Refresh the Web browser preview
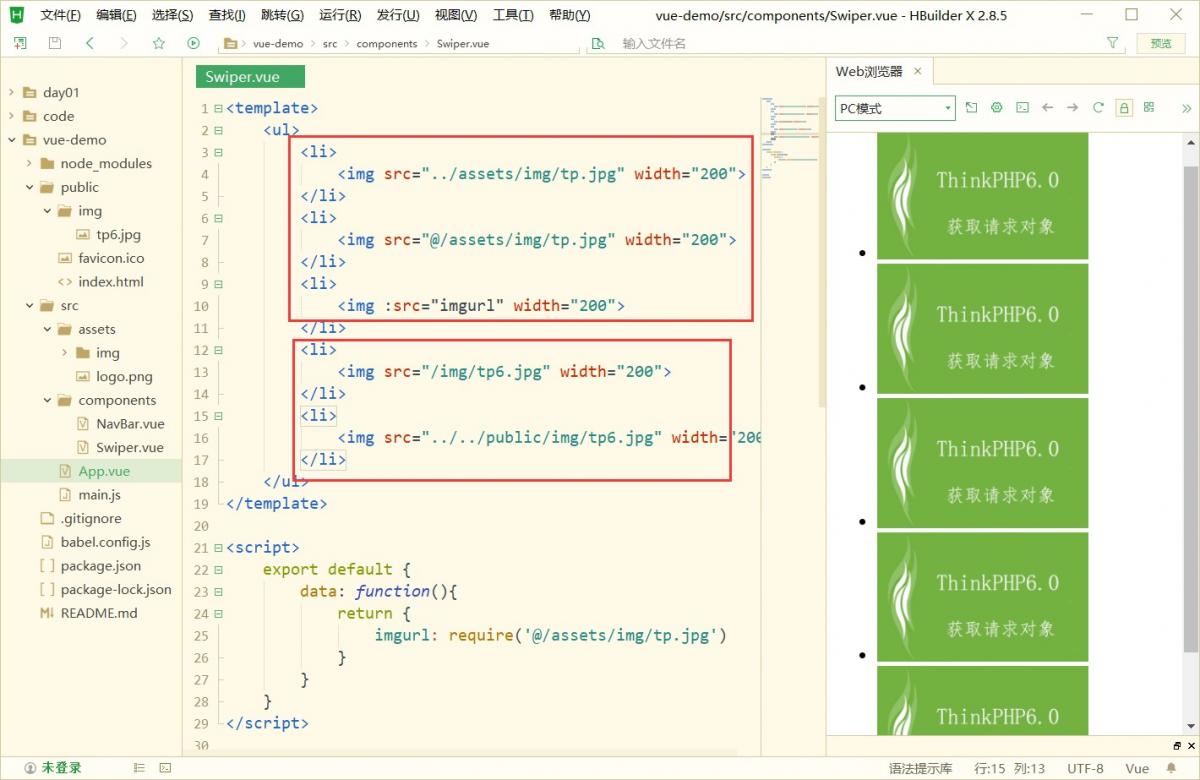 [x=1098, y=107]
